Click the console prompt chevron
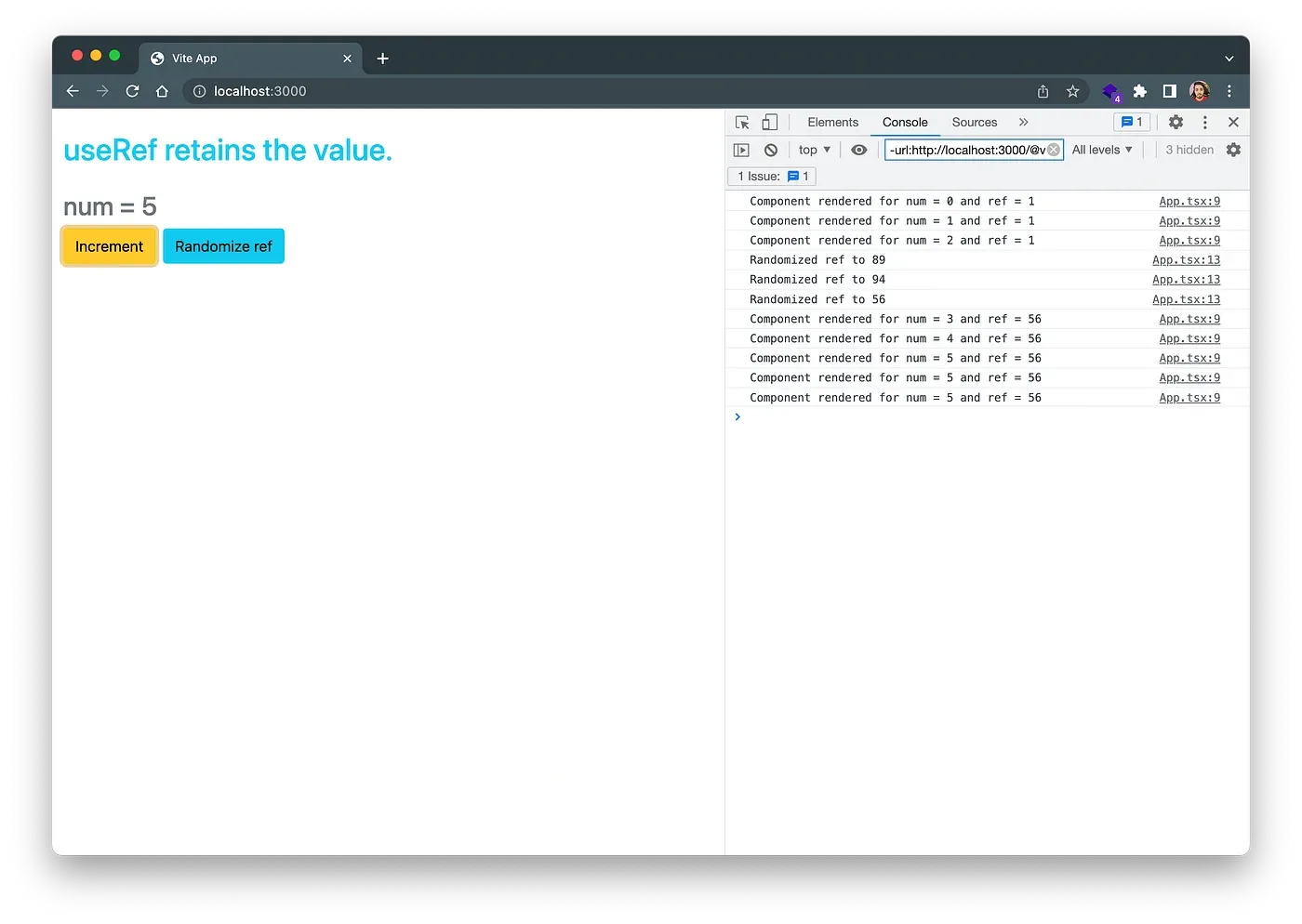Image resolution: width=1302 pixels, height=924 pixels. 737,416
